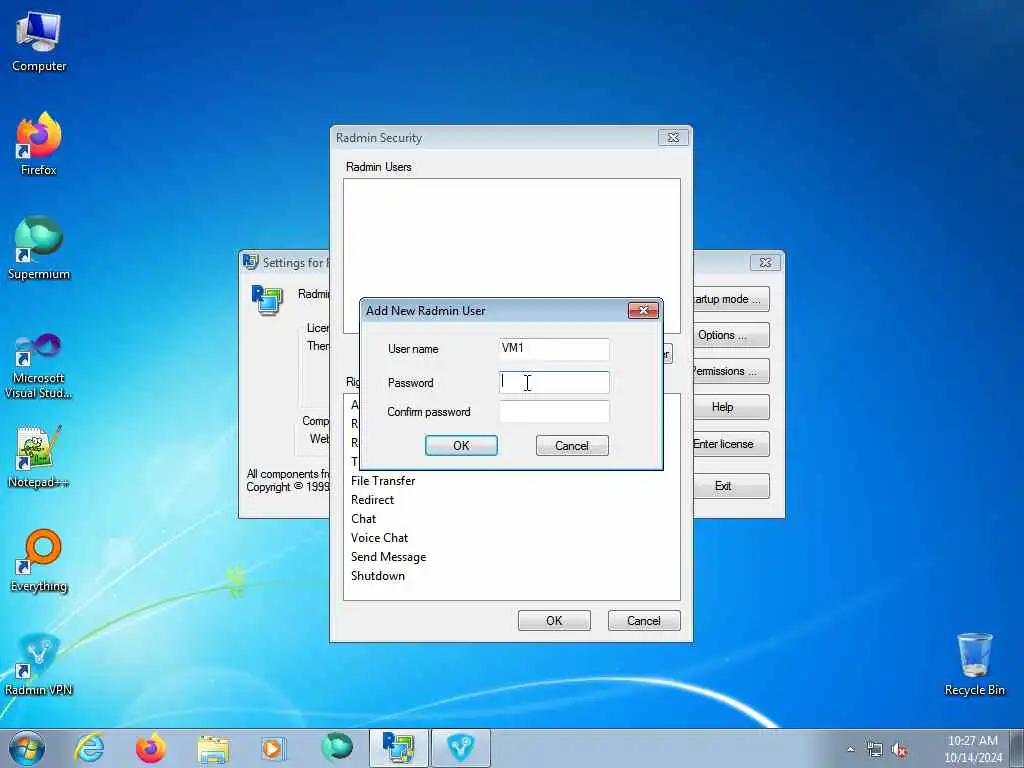1024x768 pixels.
Task: Click Help in the Settings window
Action: click(731, 407)
